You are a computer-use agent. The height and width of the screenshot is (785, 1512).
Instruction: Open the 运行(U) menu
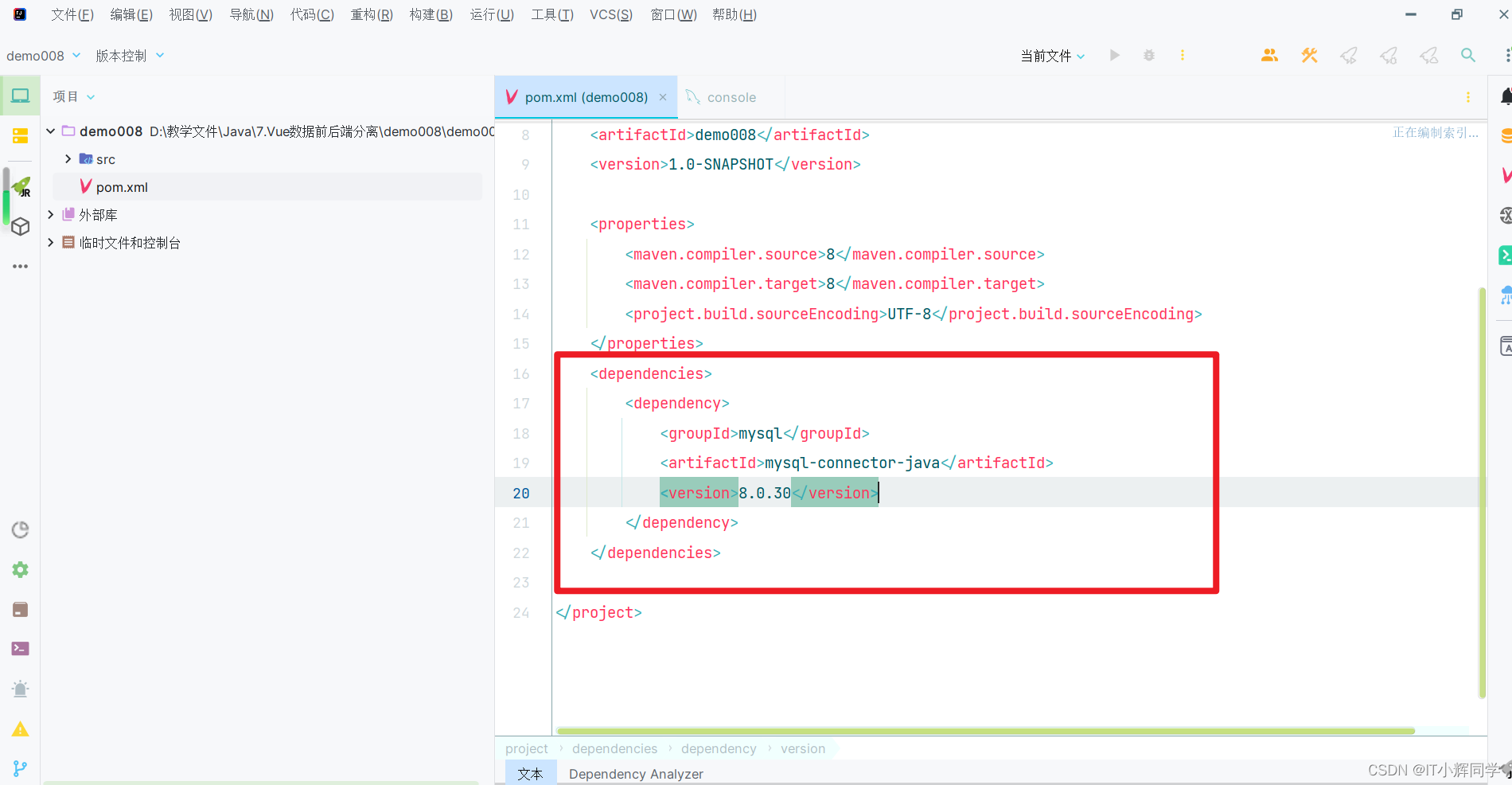[492, 15]
